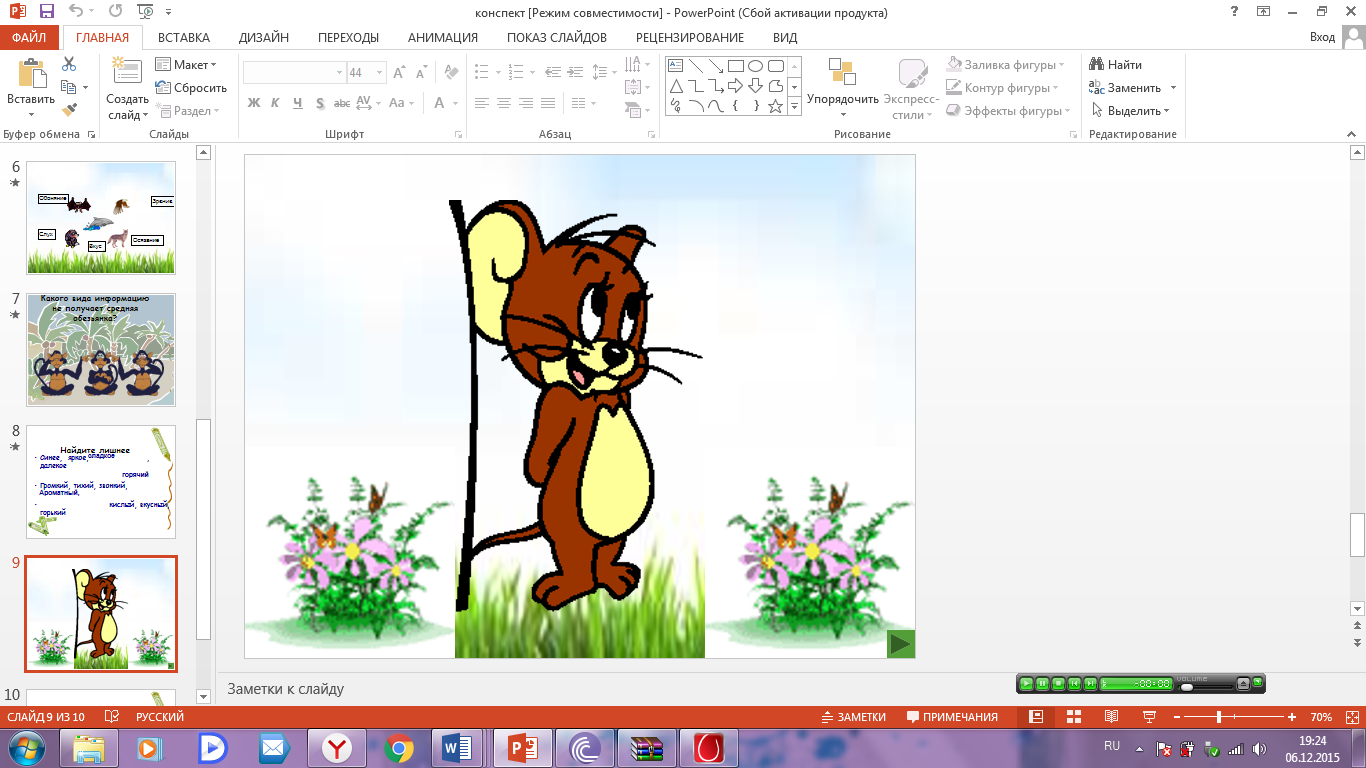Toggle center text alignment

(x=504, y=103)
